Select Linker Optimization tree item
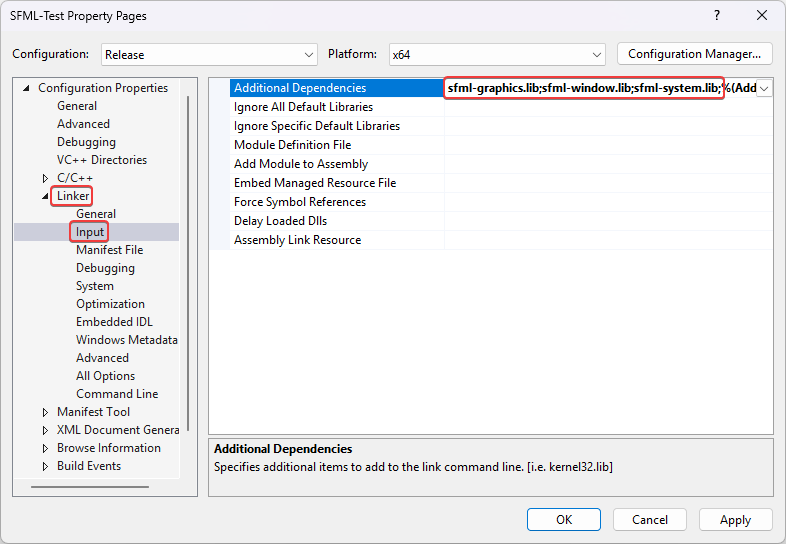This screenshot has height=544, width=786. click(x=110, y=304)
